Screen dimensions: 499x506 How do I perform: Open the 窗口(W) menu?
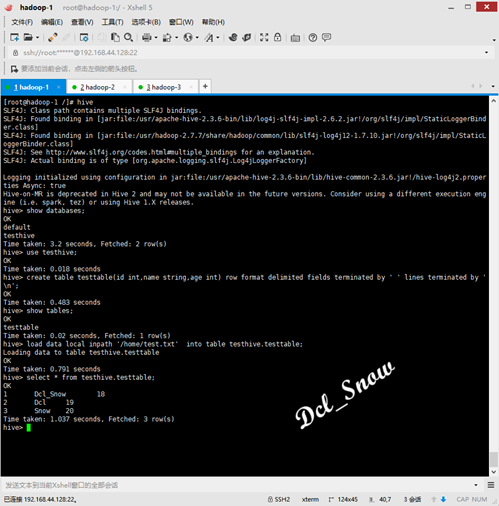click(181, 22)
